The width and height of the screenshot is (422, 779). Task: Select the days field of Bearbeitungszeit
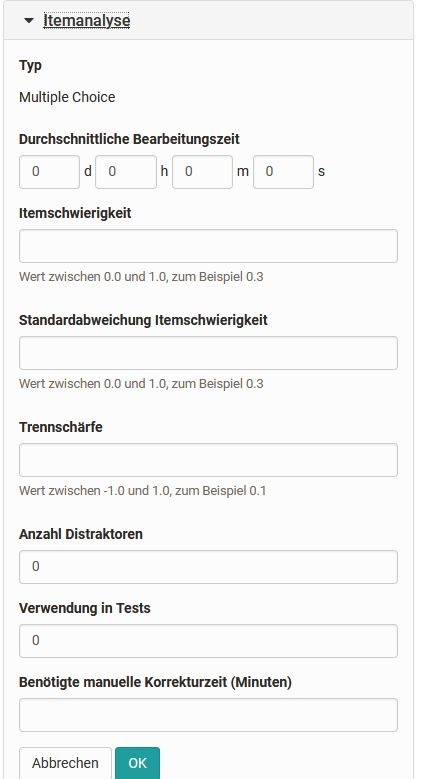(49, 172)
